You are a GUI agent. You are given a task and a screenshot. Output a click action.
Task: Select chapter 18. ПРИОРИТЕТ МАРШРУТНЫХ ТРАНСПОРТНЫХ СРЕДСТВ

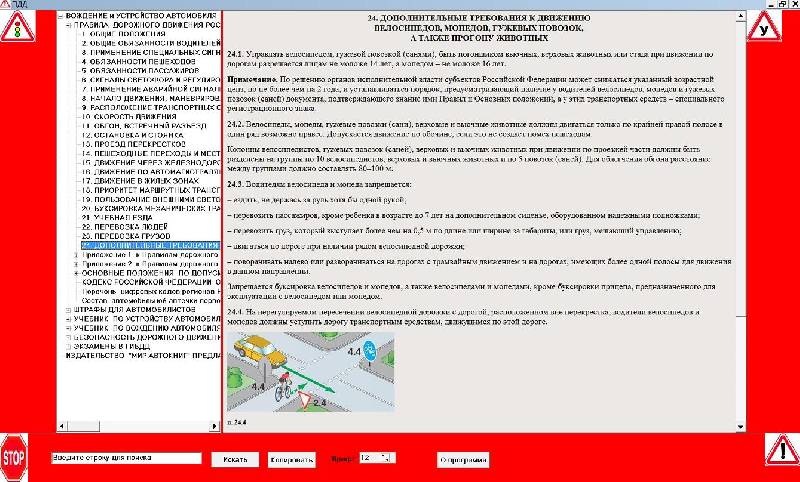tap(151, 190)
